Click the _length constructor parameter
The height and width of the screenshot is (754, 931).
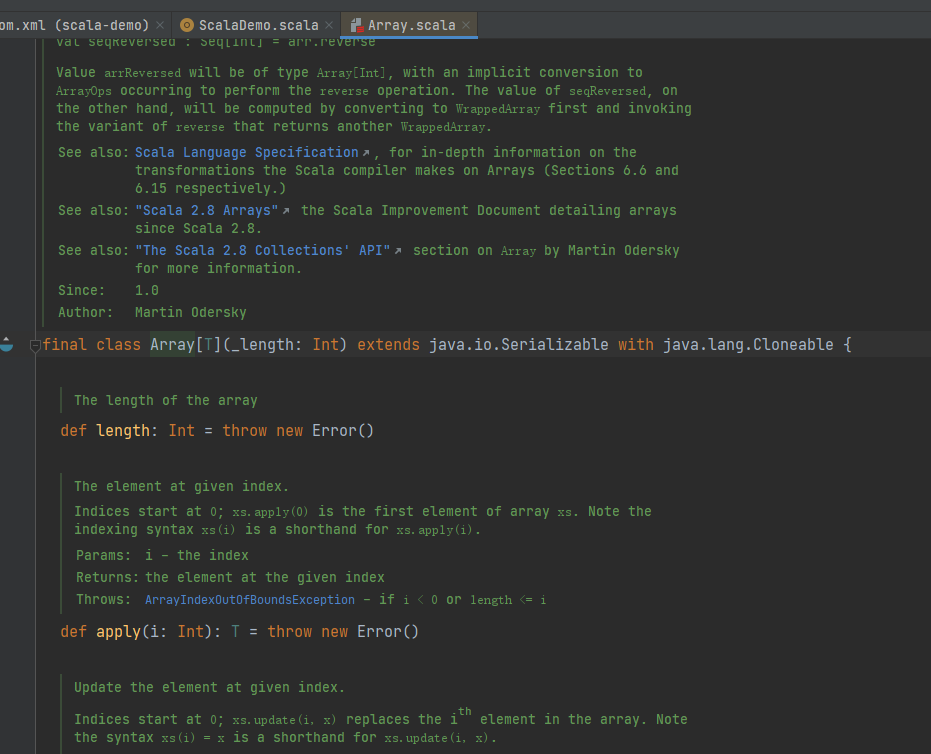point(261,345)
